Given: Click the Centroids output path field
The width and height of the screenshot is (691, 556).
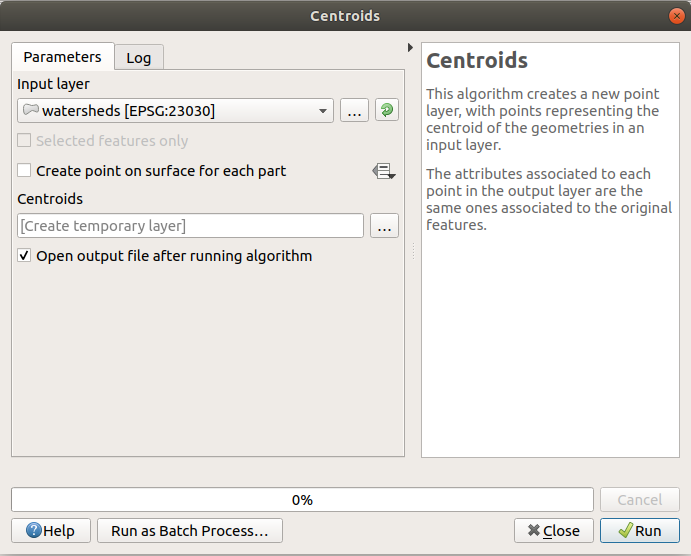Looking at the screenshot, I should pyautogui.click(x=190, y=226).
